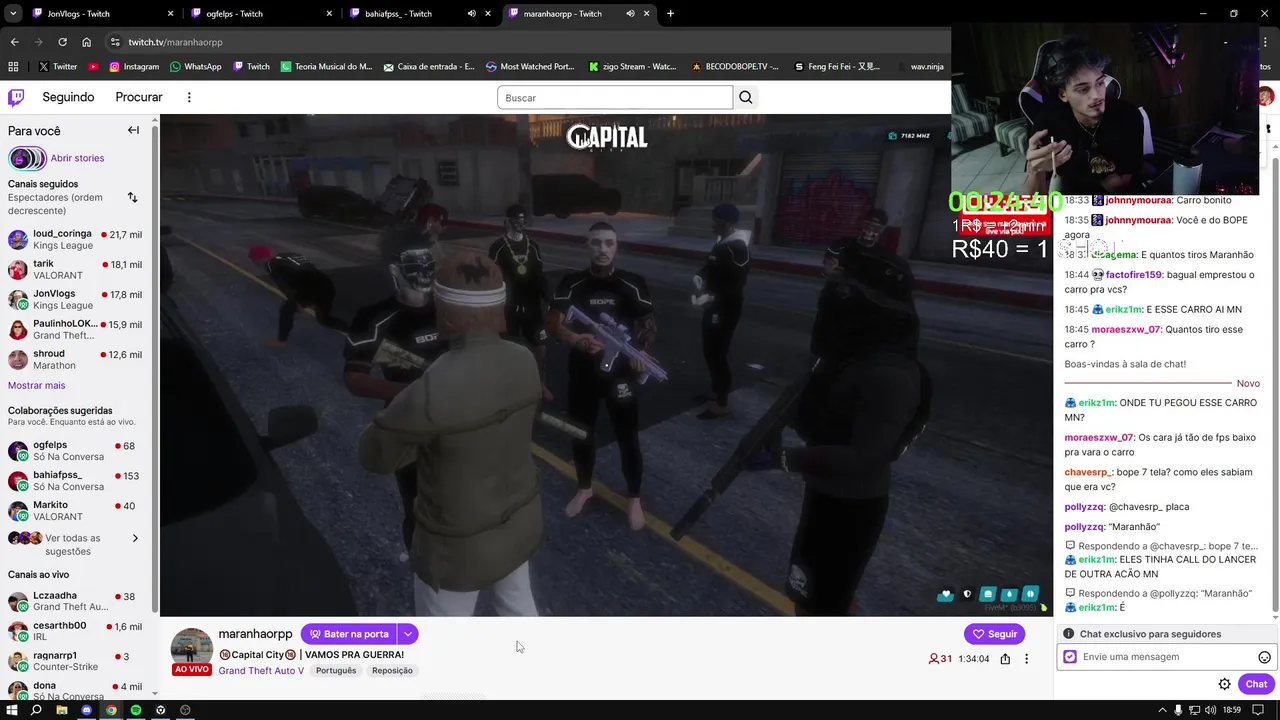Follow the channel with Seguir

tap(994, 634)
